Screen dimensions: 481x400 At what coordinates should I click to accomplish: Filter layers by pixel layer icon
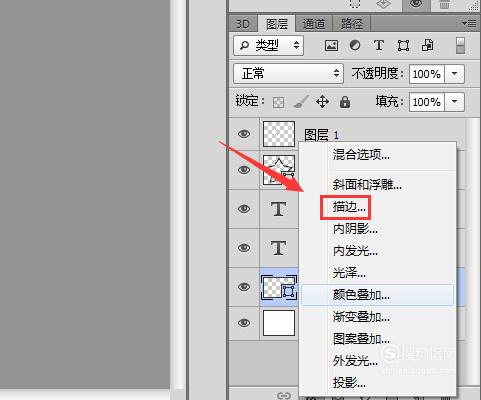pos(331,45)
